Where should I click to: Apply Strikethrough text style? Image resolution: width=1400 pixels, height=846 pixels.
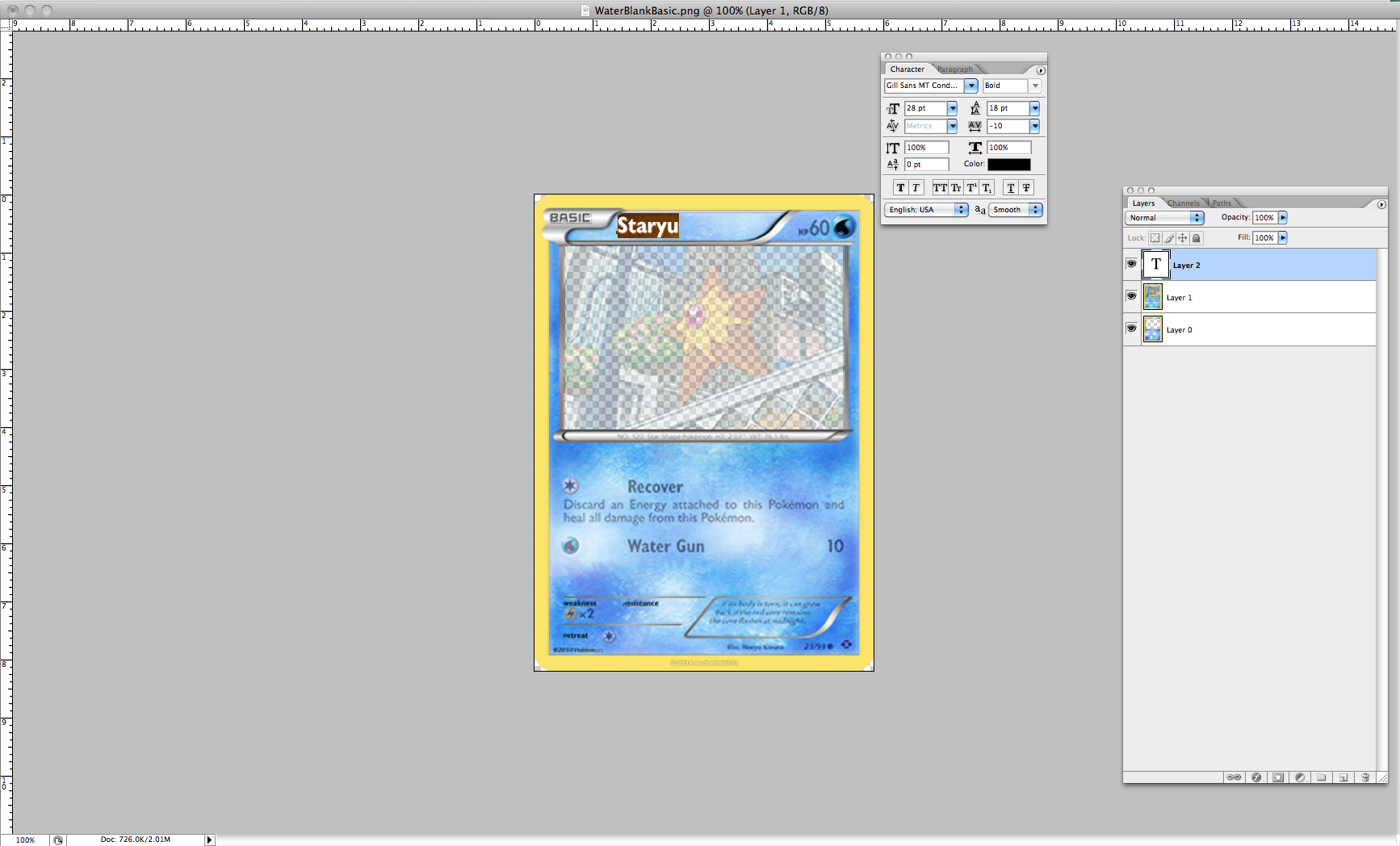coord(1026,187)
